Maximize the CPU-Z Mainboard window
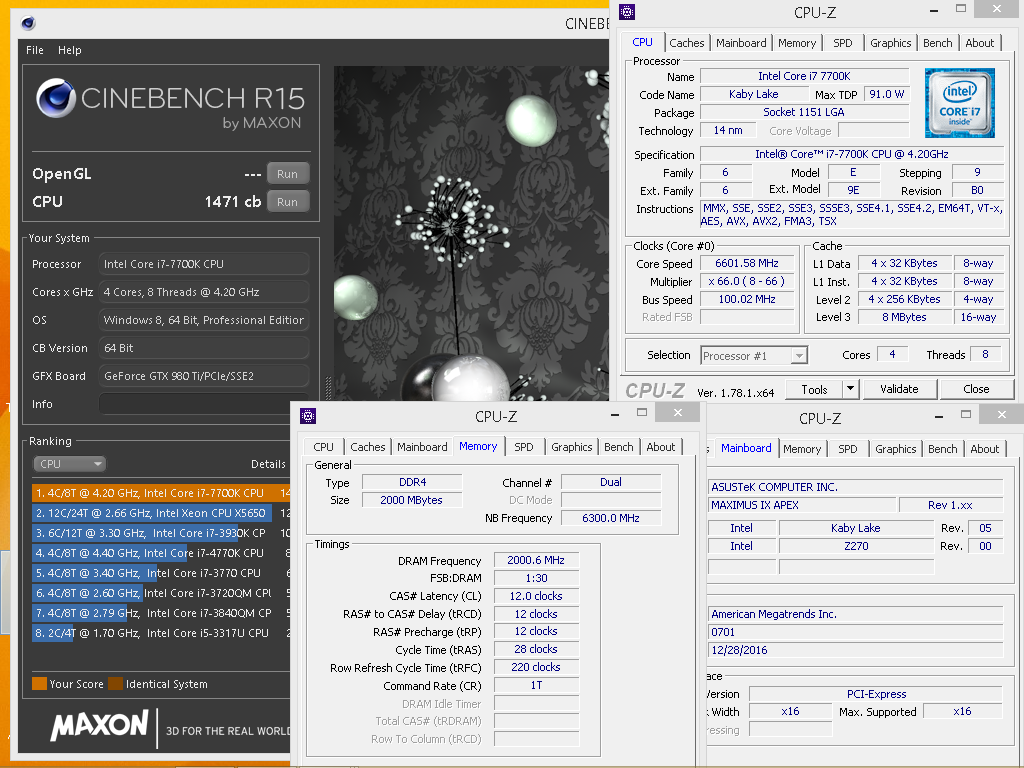The image size is (1024, 768). (966, 414)
